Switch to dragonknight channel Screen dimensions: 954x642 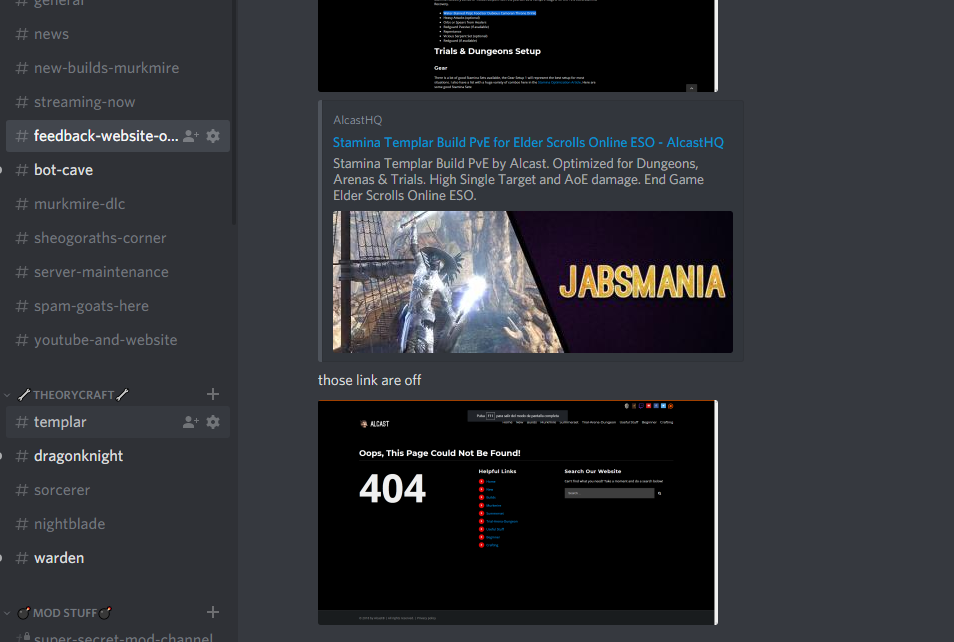coord(118,456)
